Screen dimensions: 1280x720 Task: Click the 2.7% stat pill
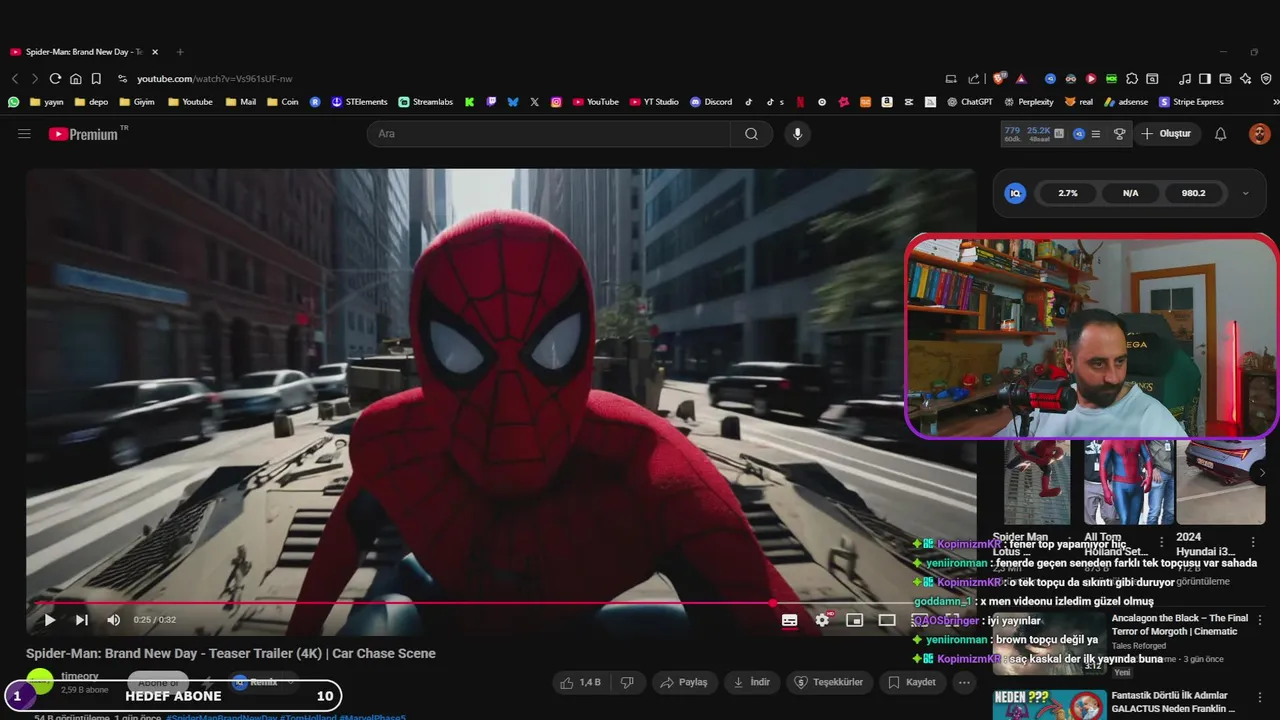coord(1068,193)
